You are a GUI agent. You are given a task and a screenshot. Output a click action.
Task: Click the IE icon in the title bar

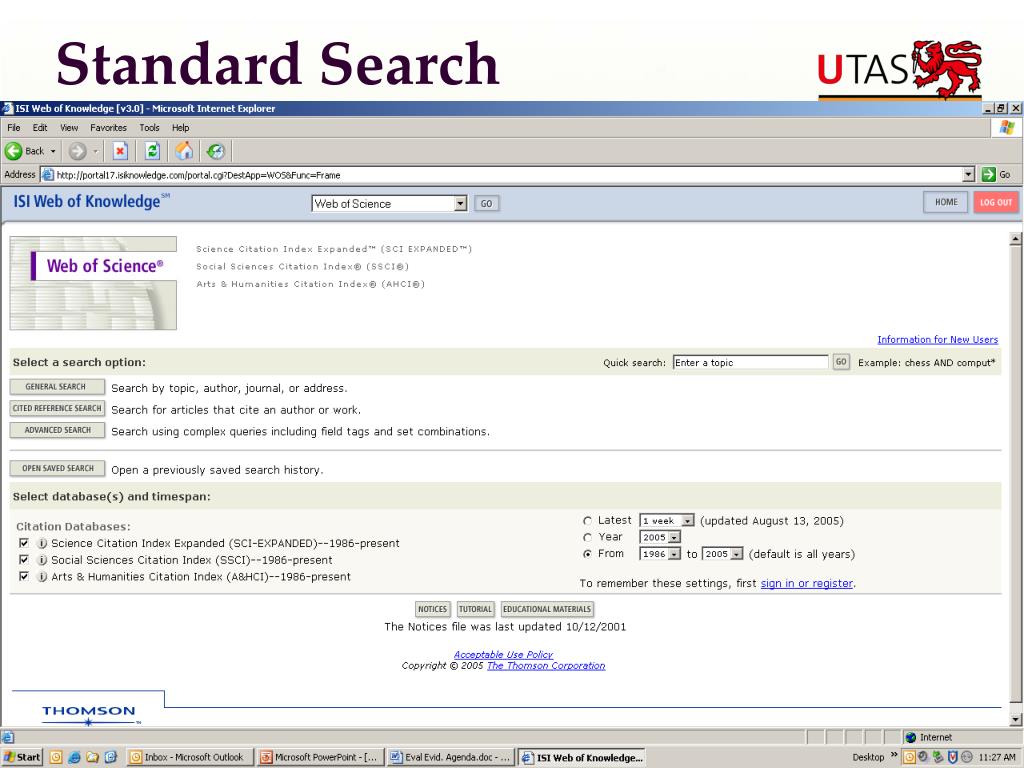tap(8, 108)
